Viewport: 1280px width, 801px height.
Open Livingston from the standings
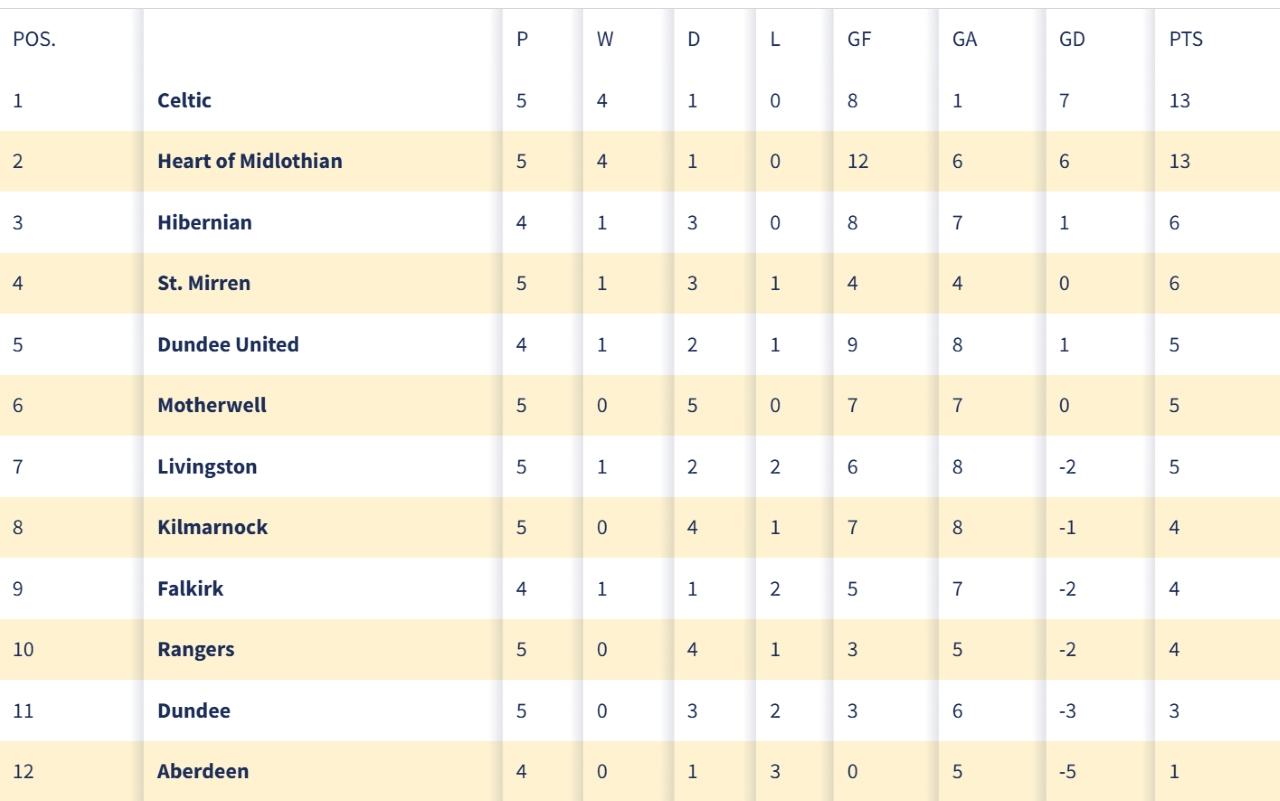pos(207,467)
